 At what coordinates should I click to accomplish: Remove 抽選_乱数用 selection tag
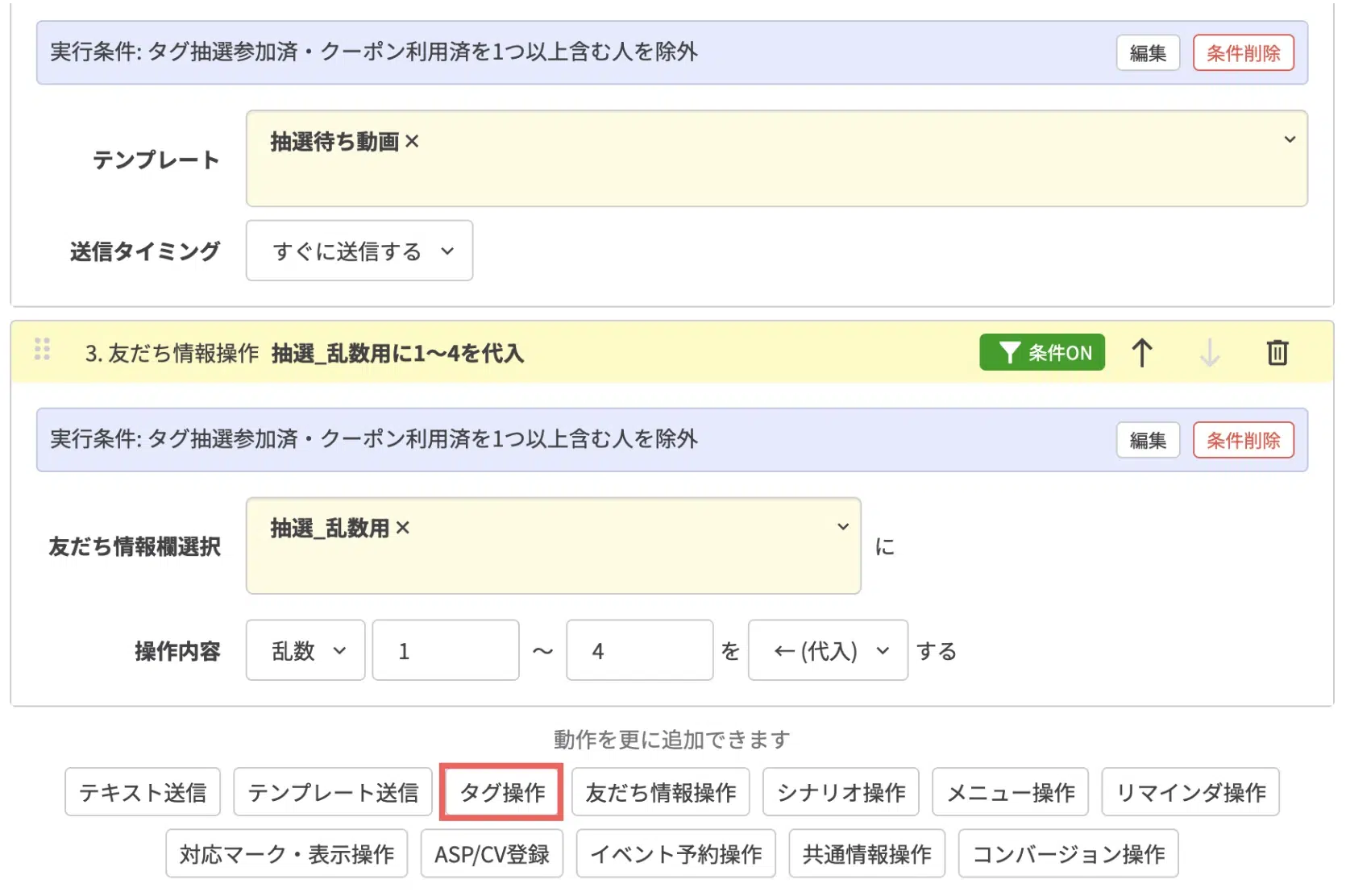(403, 528)
